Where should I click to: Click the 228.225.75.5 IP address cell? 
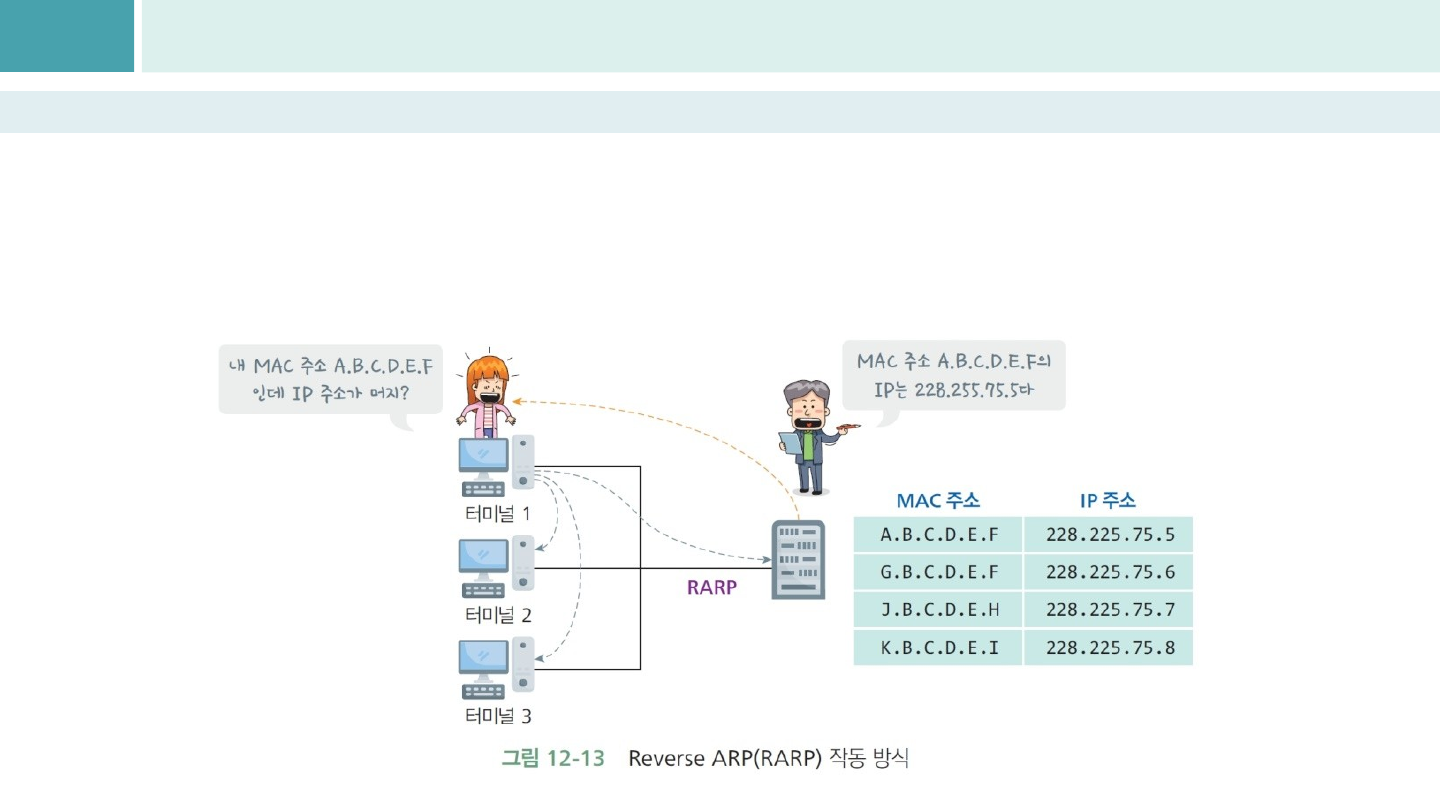coord(1109,533)
